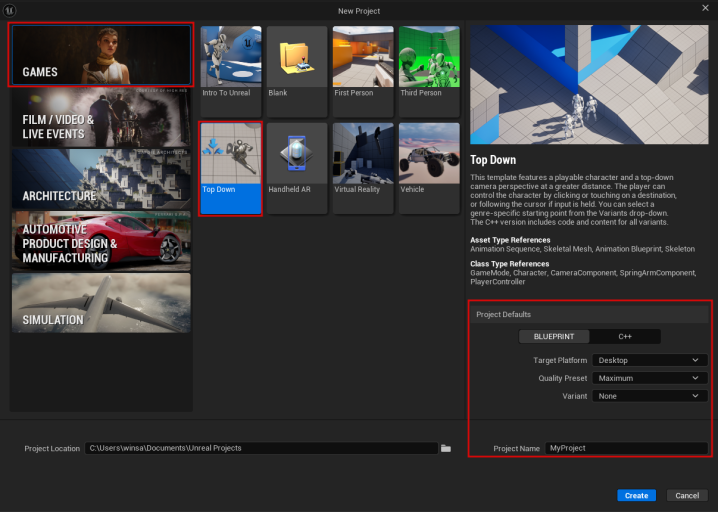
Task: Switch project type to Blueprint
Action: coord(554,337)
